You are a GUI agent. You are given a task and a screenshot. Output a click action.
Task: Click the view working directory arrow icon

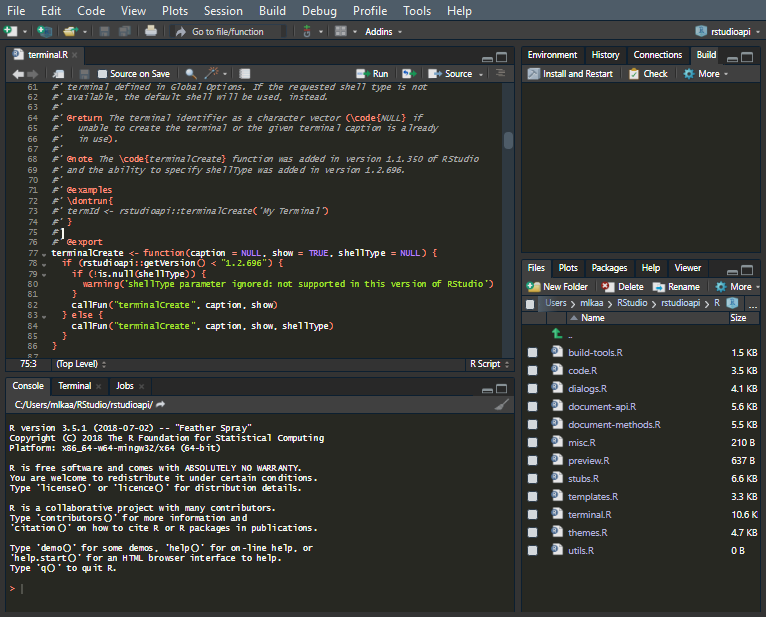point(158,404)
